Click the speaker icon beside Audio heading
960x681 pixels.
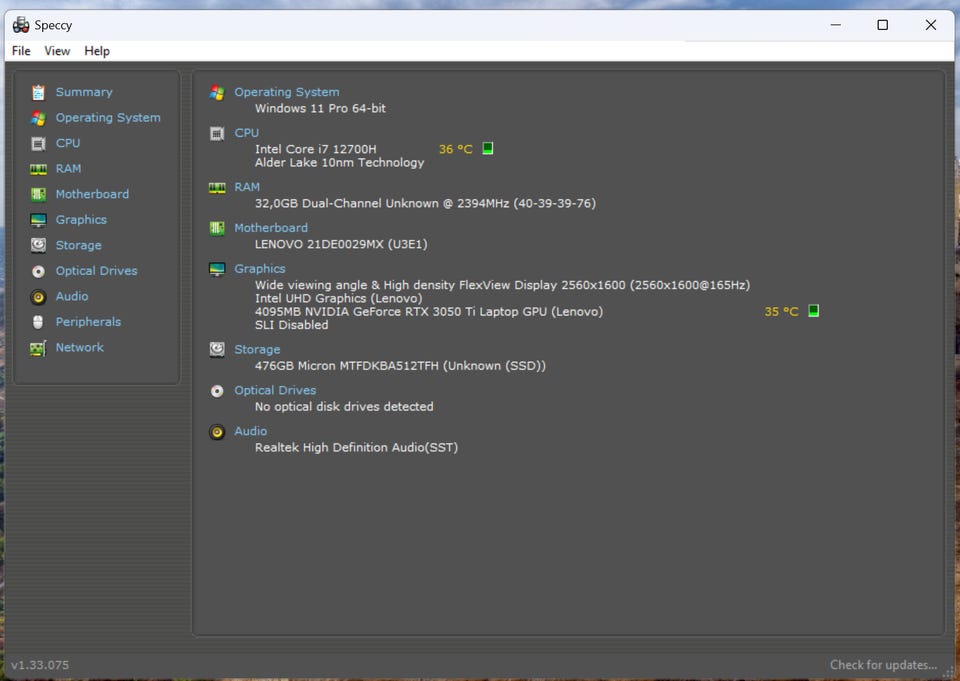pyautogui.click(x=217, y=432)
